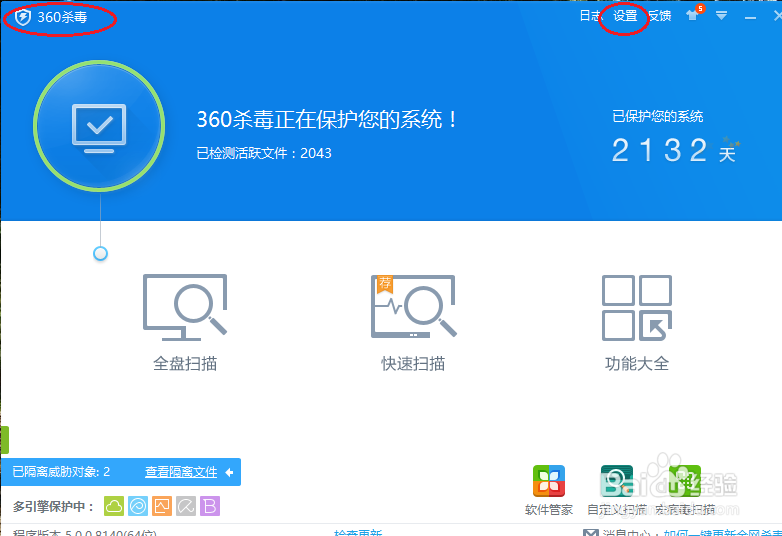
Task: Toggle the blue swirl engine icon
Action: coord(138,506)
